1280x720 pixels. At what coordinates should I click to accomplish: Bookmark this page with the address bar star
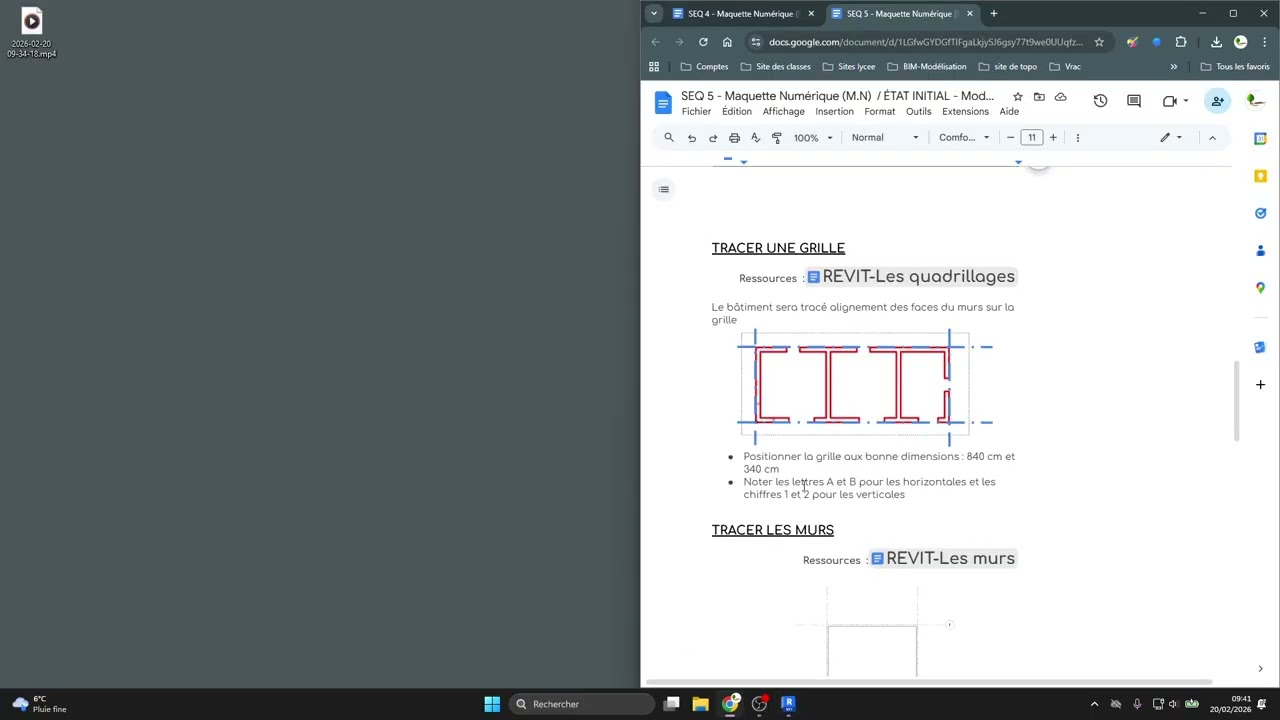[x=1099, y=42]
